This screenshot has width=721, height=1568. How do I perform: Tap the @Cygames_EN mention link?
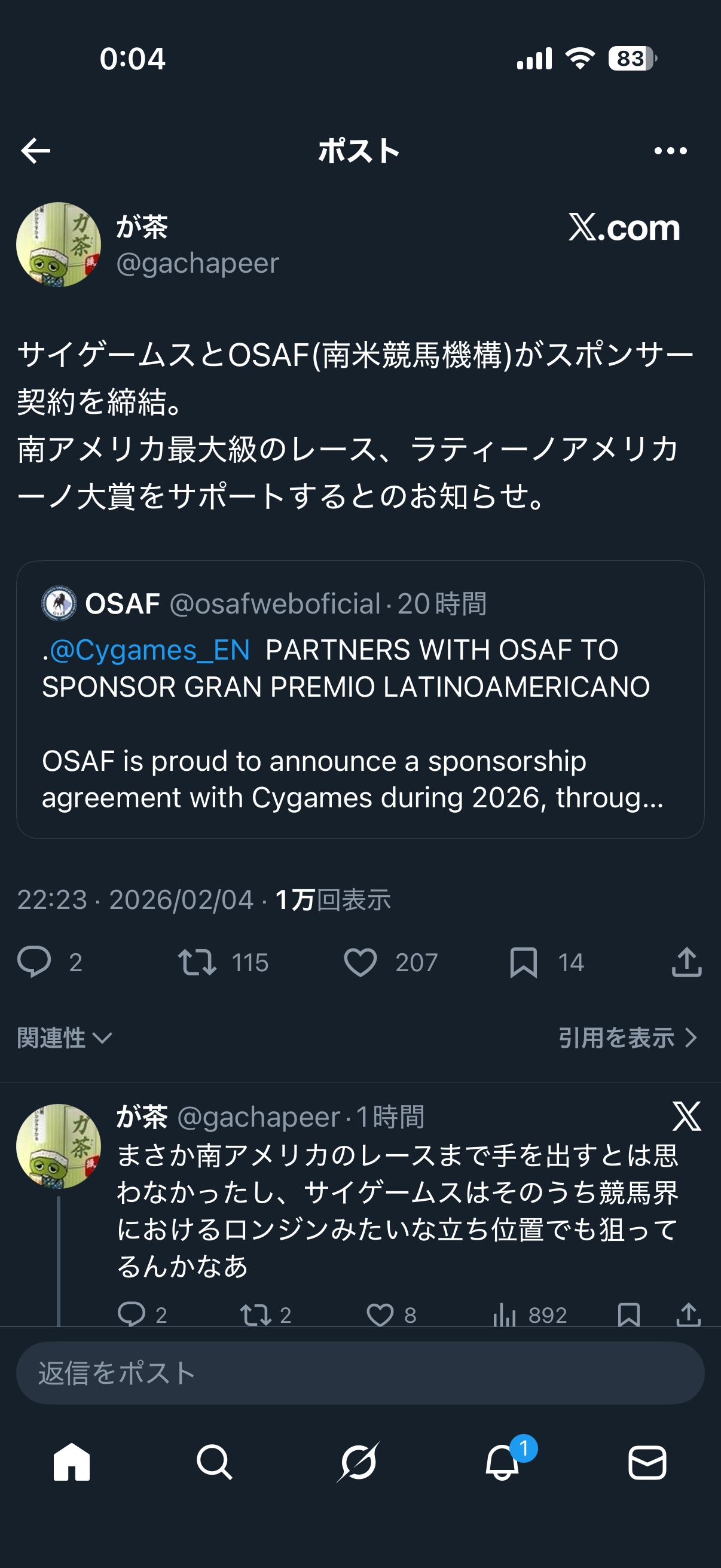click(x=149, y=650)
